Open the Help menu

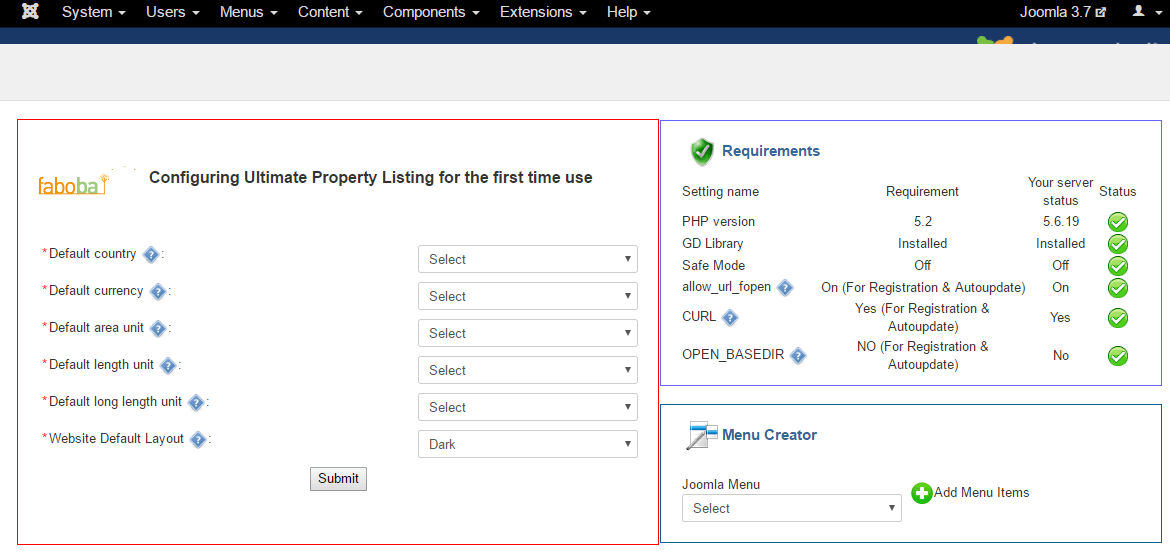629,12
